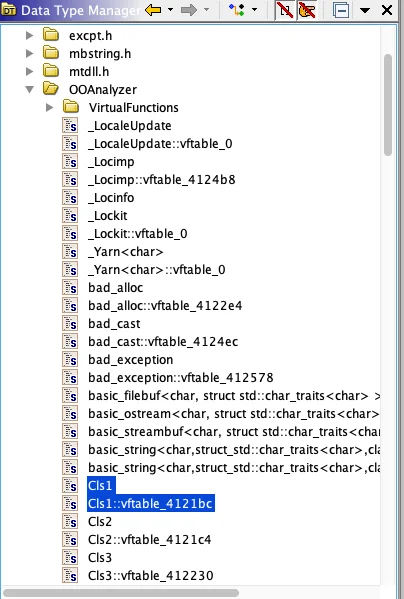Open the filter icon dropdown arrow
Viewport: 404px width, 599px height.
254,10
